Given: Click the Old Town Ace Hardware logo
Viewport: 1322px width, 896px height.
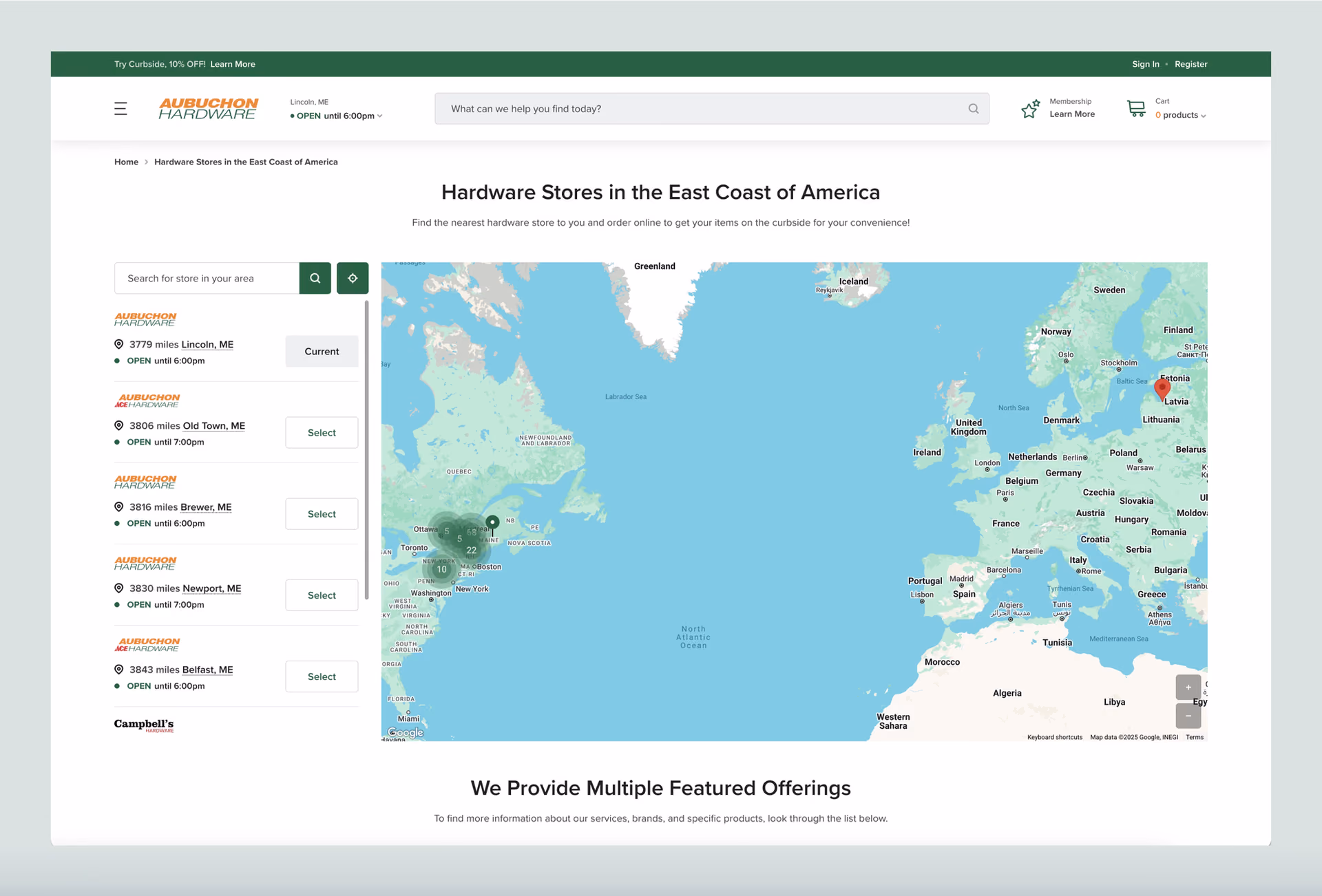Looking at the screenshot, I should [147, 401].
